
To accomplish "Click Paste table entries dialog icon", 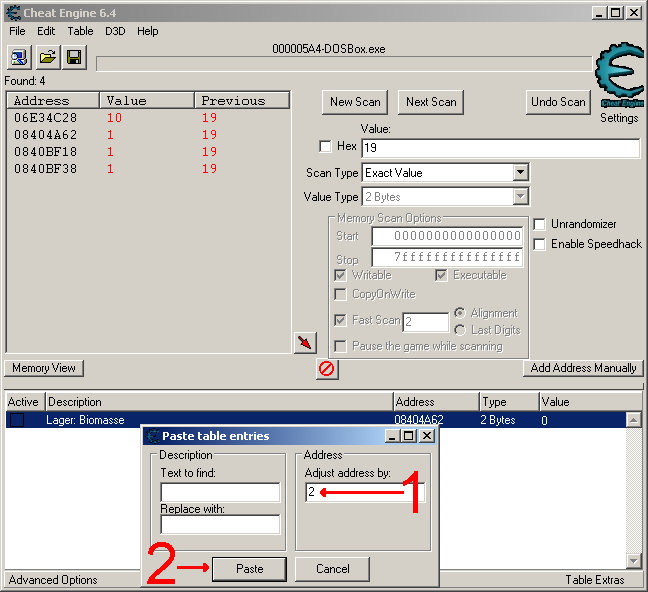I will (x=153, y=436).
